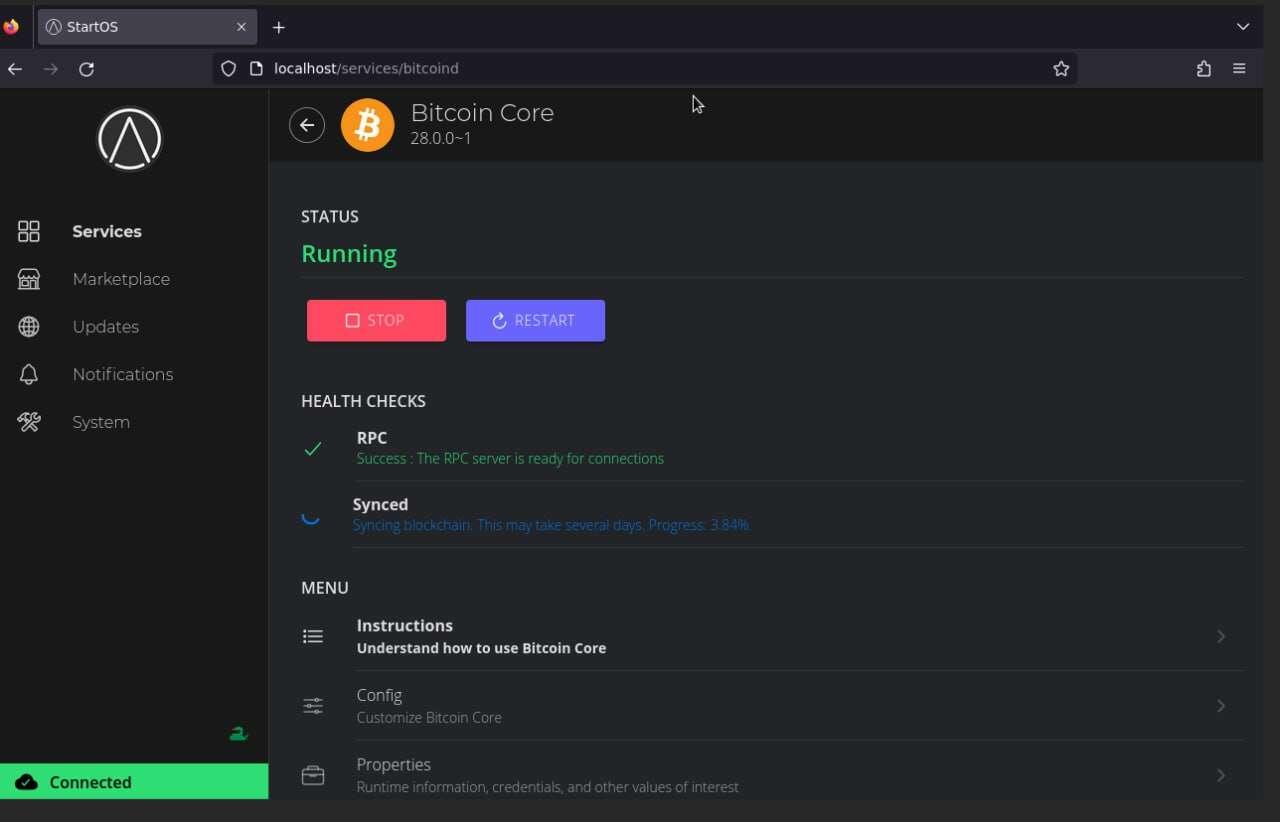1280x822 pixels.
Task: Open Config menu entry
Action: (772, 706)
